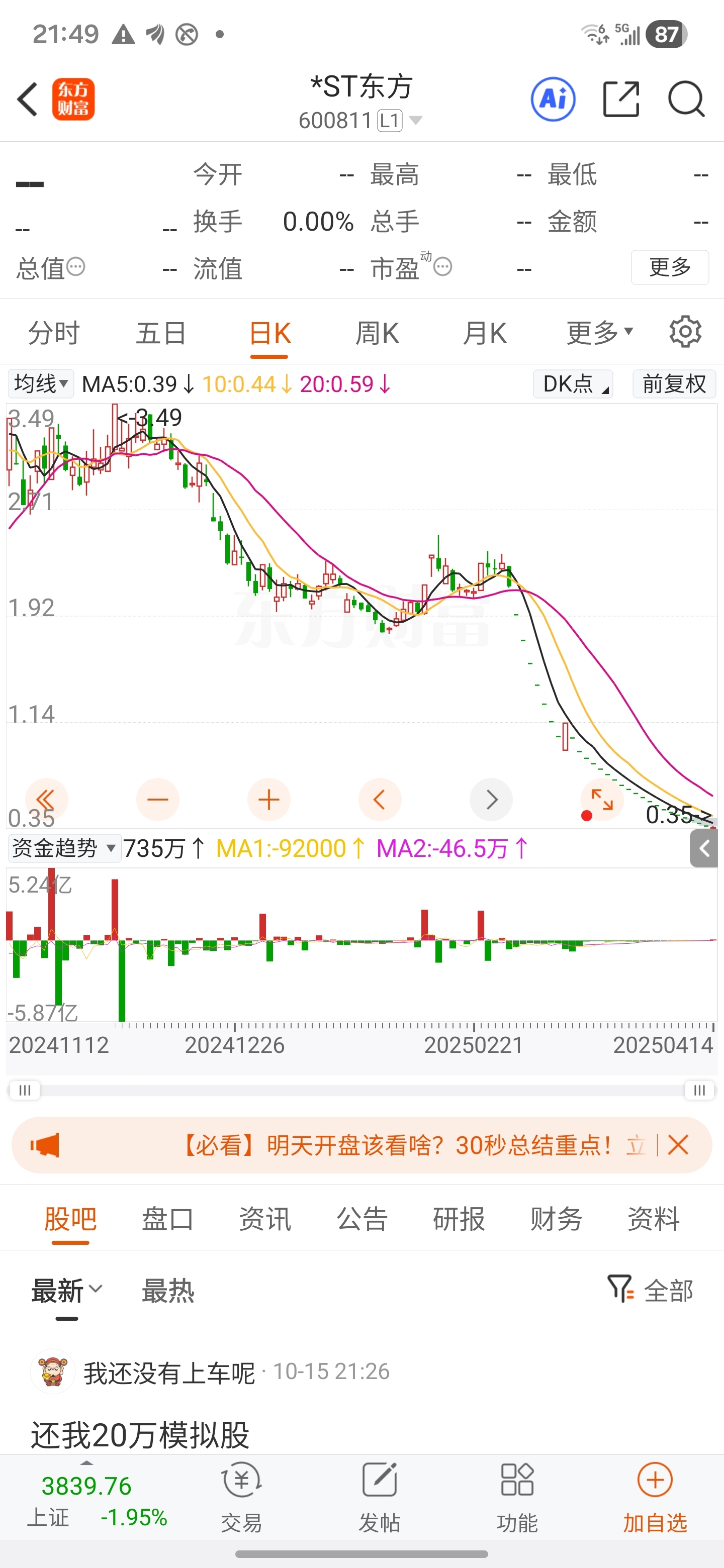The image size is (724, 1568).
Task: Grab right handle of date range slider
Action: click(x=700, y=1090)
